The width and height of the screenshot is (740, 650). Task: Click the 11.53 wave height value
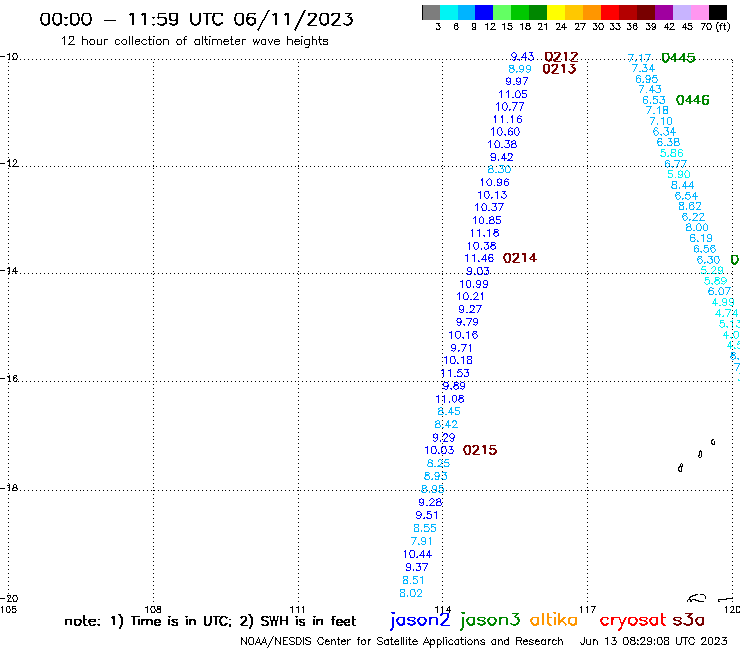(x=455, y=373)
